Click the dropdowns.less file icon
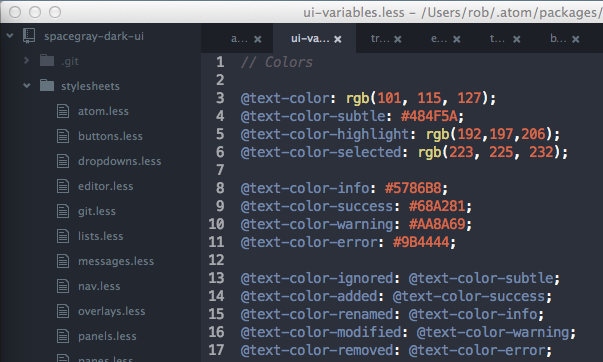The height and width of the screenshot is (362, 603). pyautogui.click(x=63, y=161)
